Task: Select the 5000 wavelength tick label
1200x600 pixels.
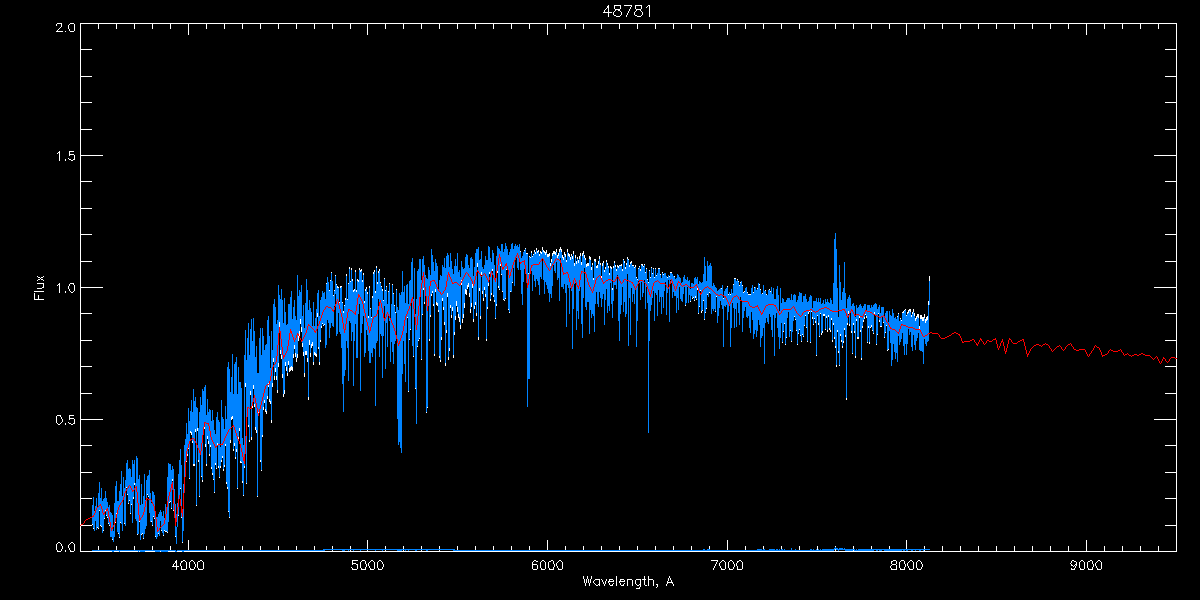Action: click(368, 565)
